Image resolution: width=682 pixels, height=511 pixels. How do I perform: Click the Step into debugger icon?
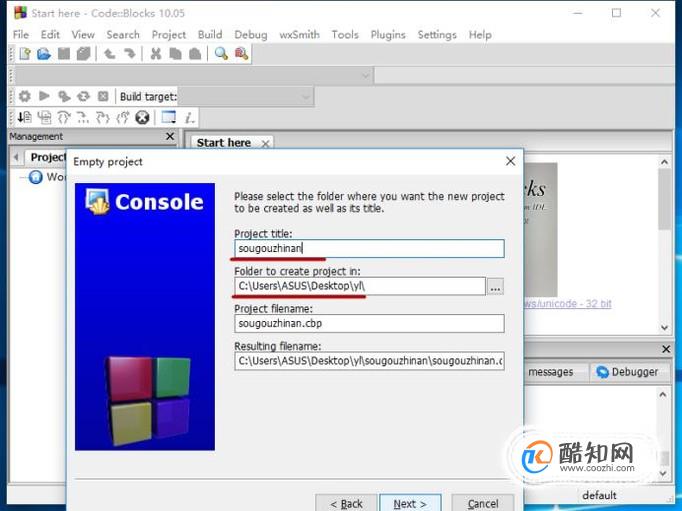(x=103, y=117)
